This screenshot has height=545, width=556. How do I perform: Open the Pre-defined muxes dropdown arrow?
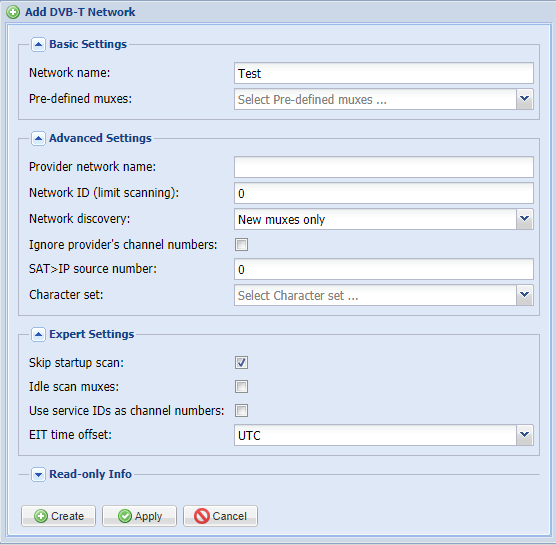click(524, 99)
